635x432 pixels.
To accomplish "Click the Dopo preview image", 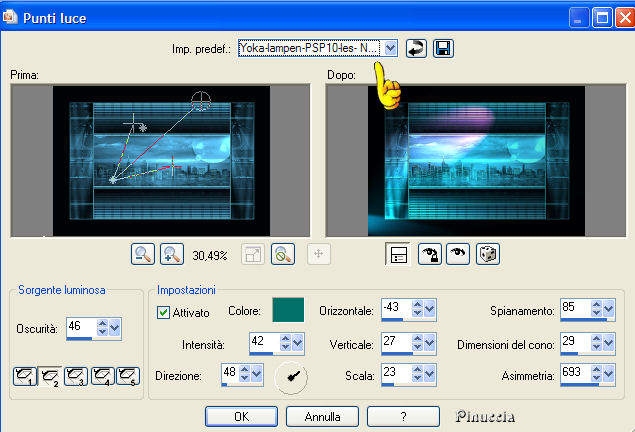I will [476, 161].
